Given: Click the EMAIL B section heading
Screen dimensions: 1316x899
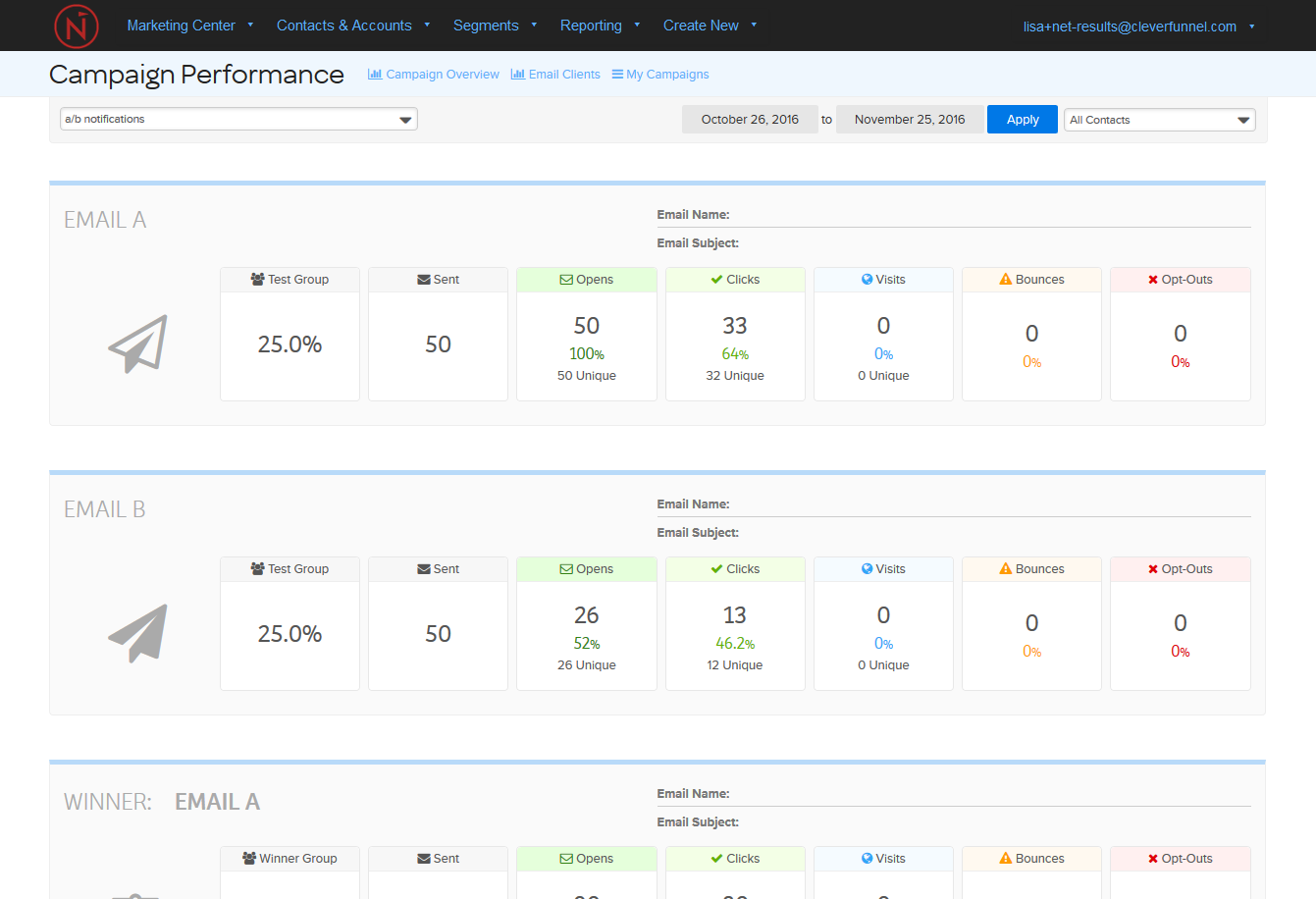Looking at the screenshot, I should coord(105,509).
